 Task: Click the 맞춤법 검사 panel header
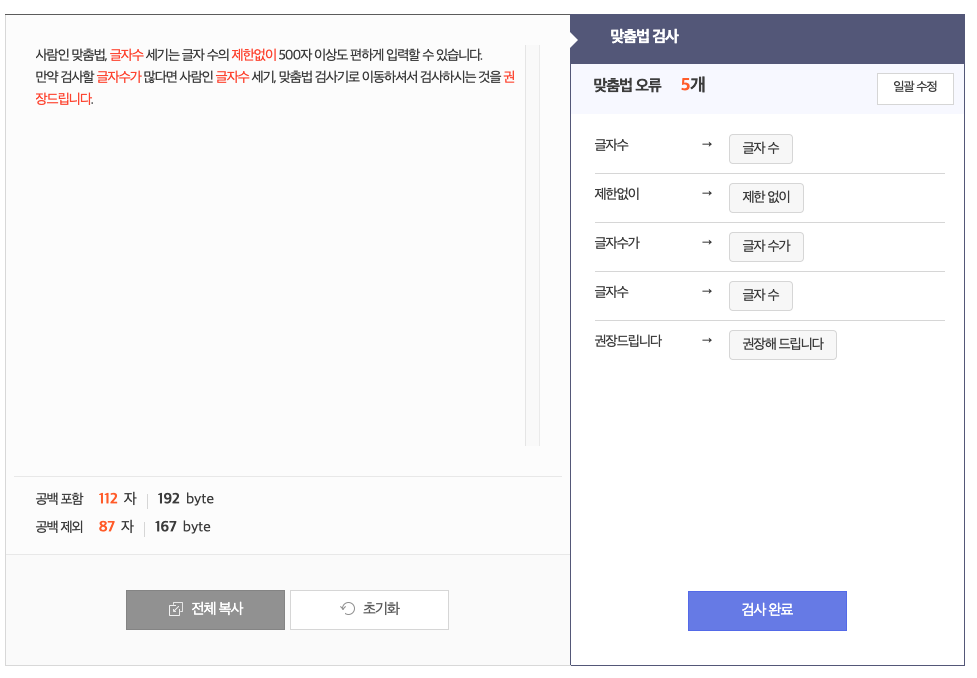[x=767, y=39]
